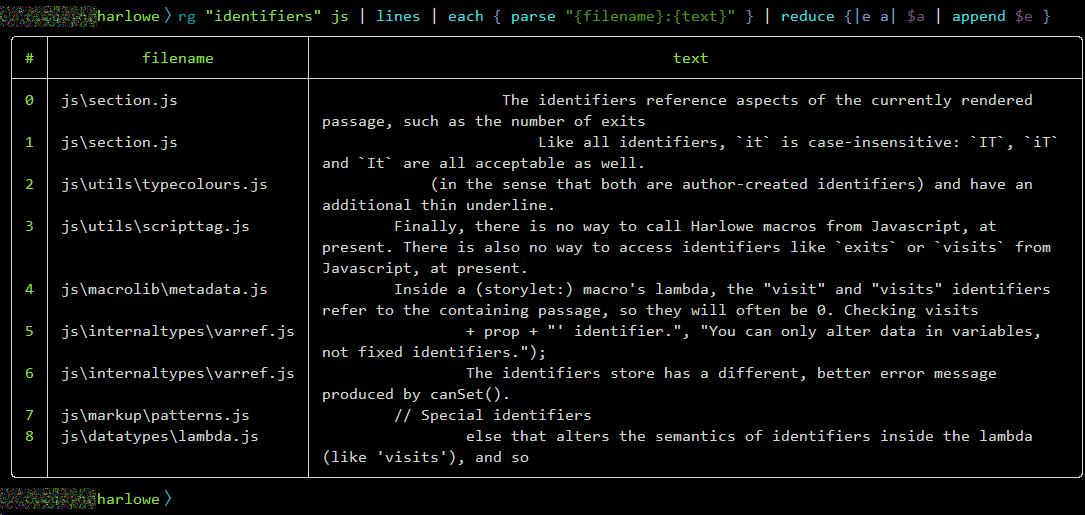Image resolution: width=1085 pixels, height=515 pixels.
Task: Click the 'append' command at line end
Action: point(979,17)
